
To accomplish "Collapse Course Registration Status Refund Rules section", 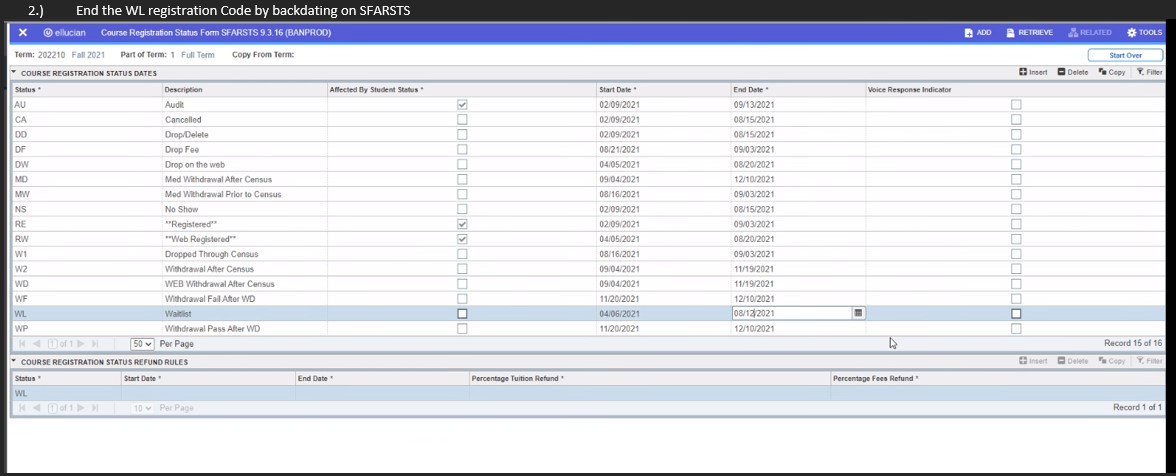I will (14, 361).
